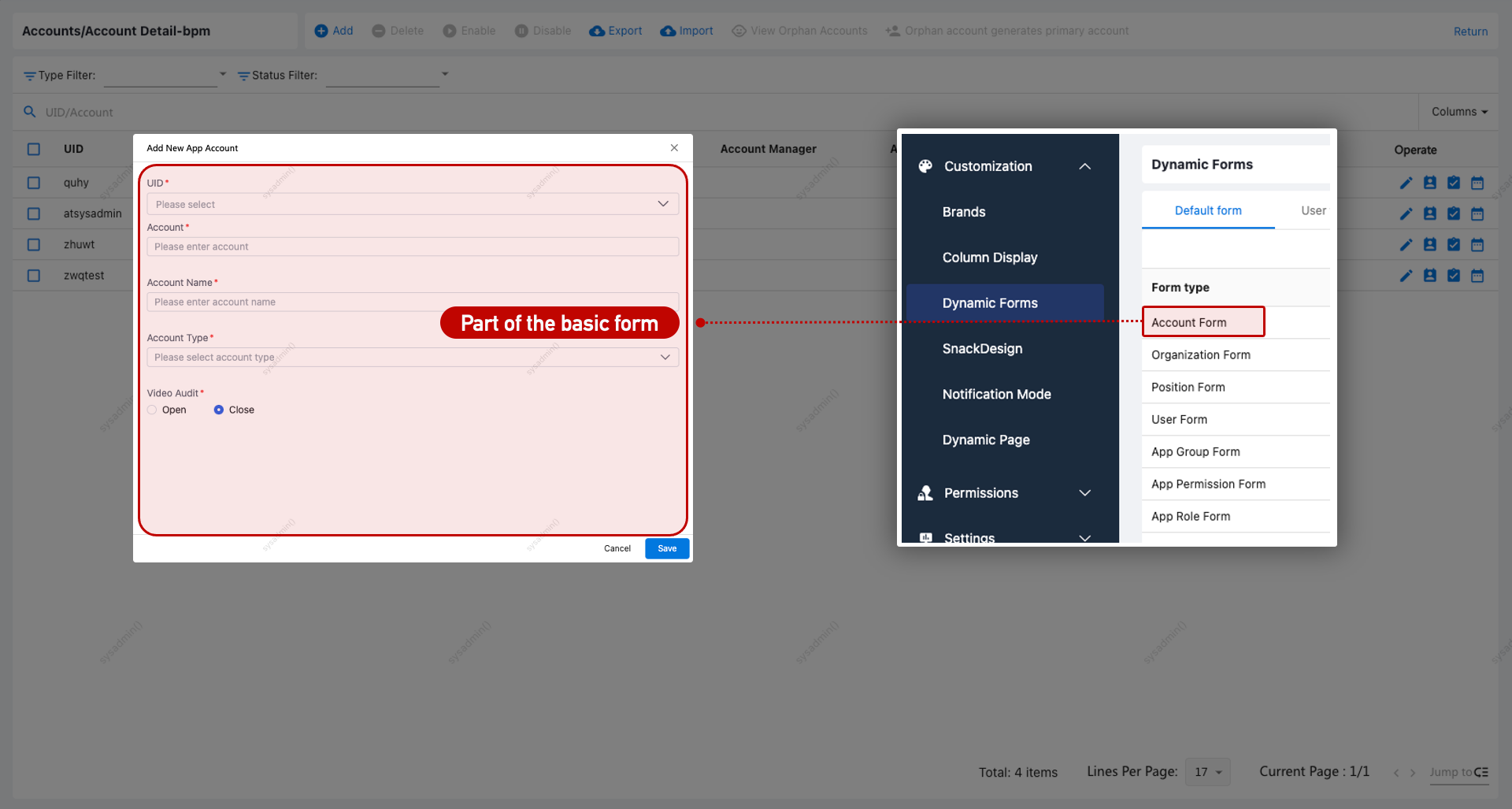Viewport: 1512px width, 809px height.
Task: Select the Open radio for Video Audit
Action: click(x=152, y=410)
